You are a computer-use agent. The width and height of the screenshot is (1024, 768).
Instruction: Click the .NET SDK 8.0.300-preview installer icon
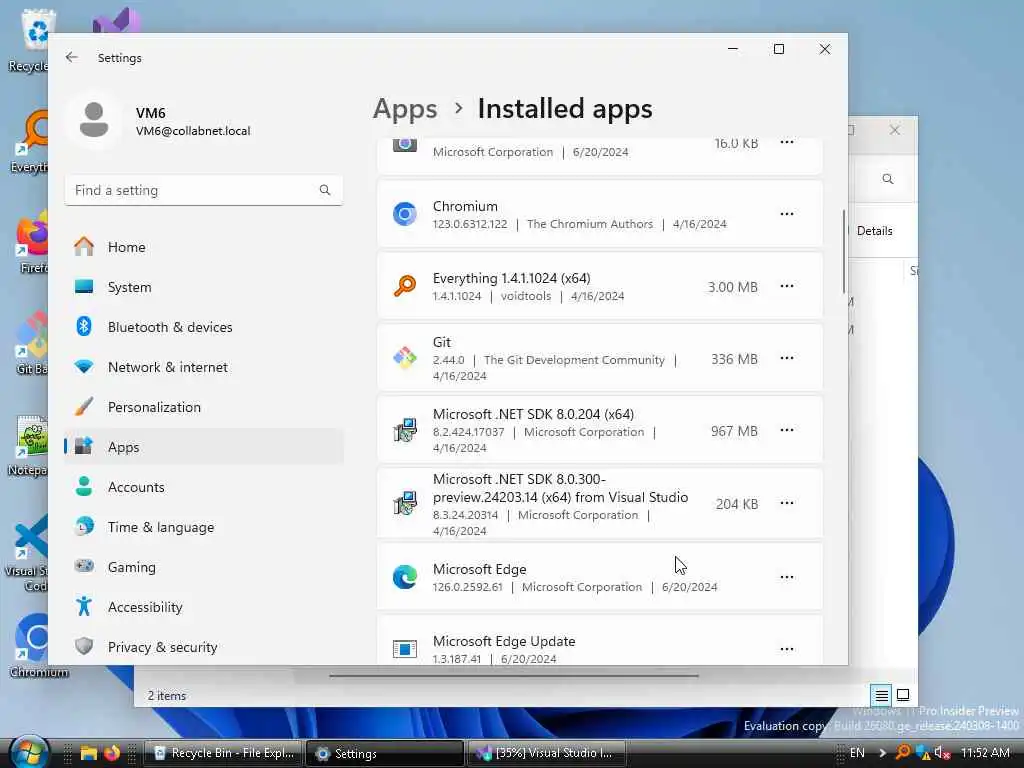[x=405, y=503]
